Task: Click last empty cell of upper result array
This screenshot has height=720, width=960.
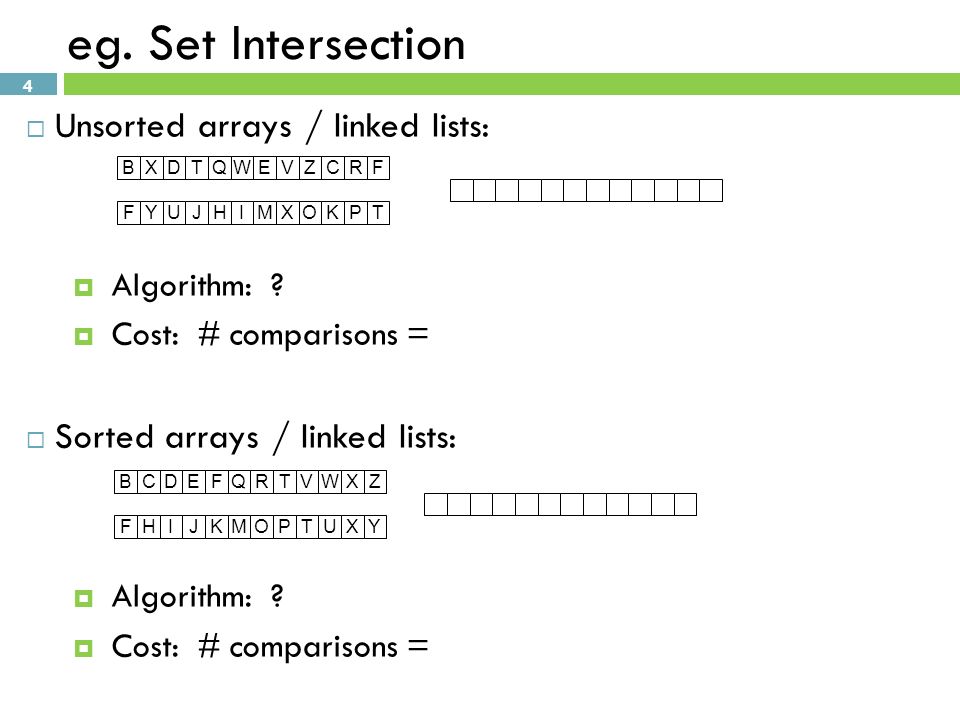Action: click(711, 190)
